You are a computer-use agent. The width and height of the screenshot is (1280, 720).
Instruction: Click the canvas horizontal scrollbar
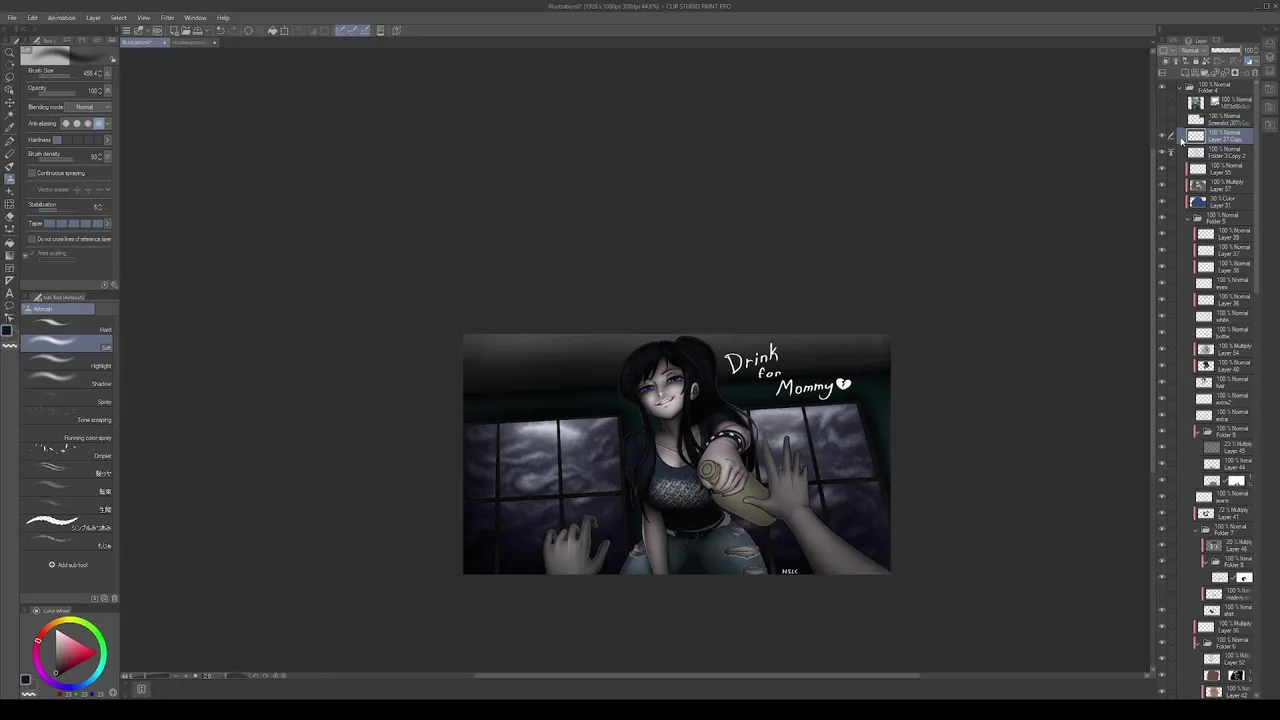[x=696, y=676]
